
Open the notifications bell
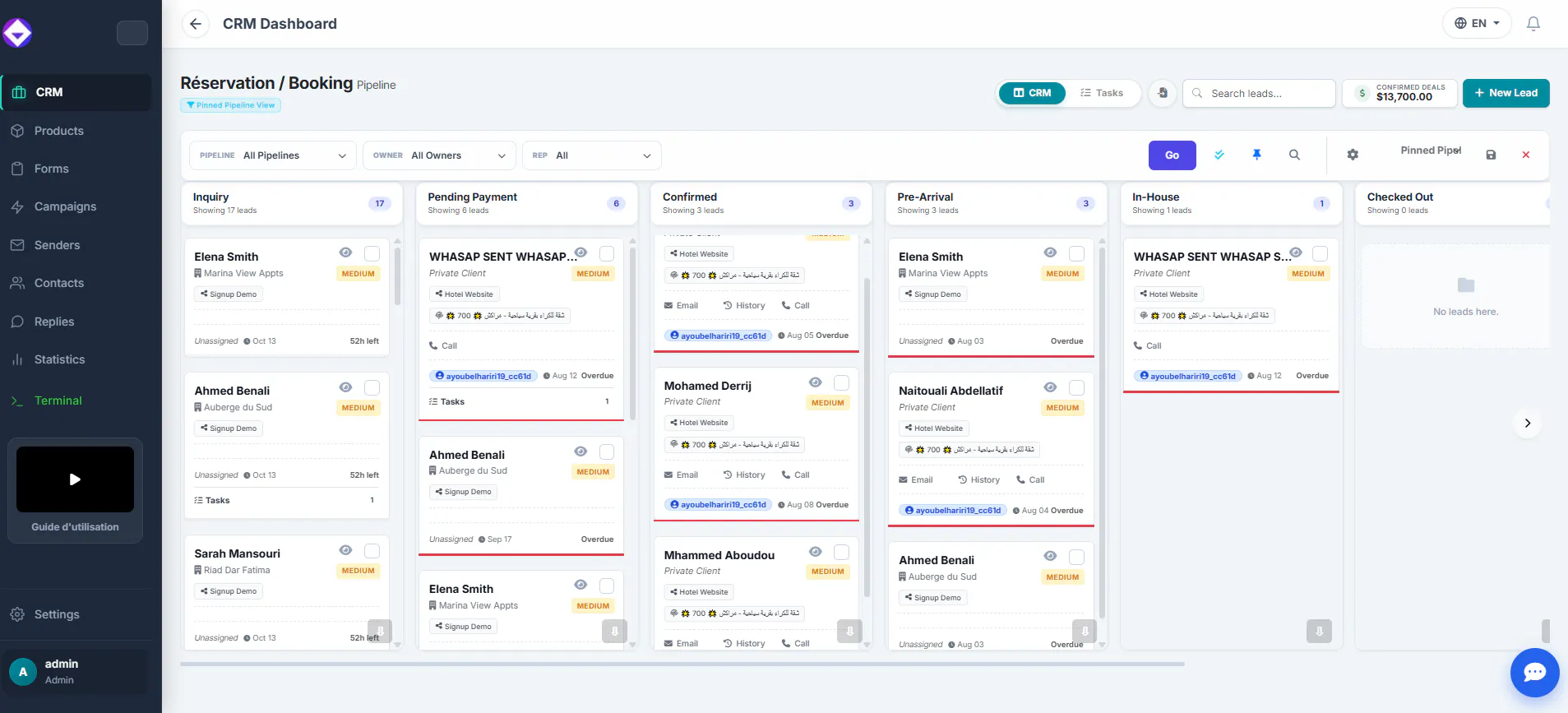tap(1533, 24)
